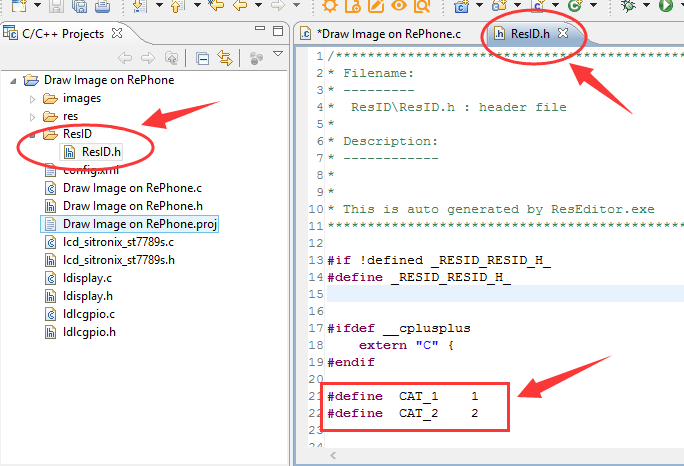Expand the images folder
Image resolution: width=684 pixels, height=466 pixels.
[x=32, y=99]
